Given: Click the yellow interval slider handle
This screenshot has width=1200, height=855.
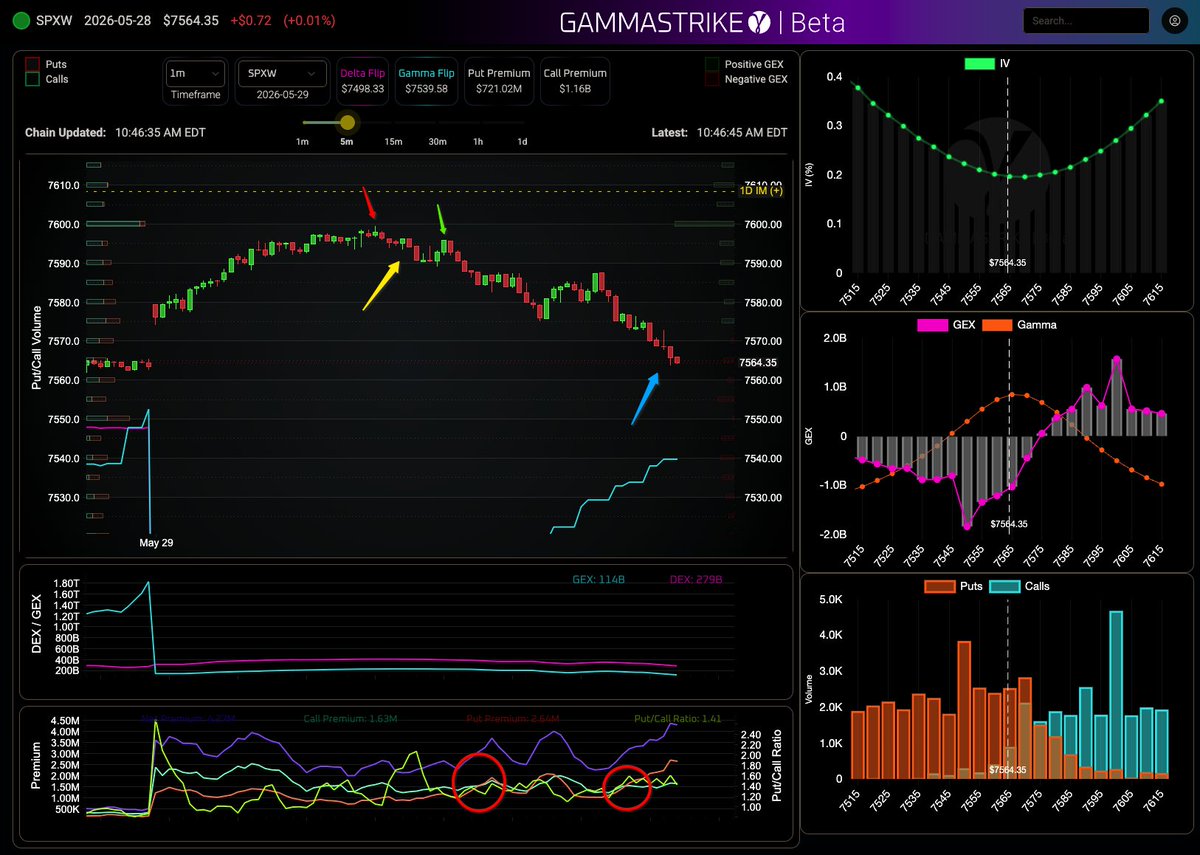Looking at the screenshot, I should (x=347, y=122).
